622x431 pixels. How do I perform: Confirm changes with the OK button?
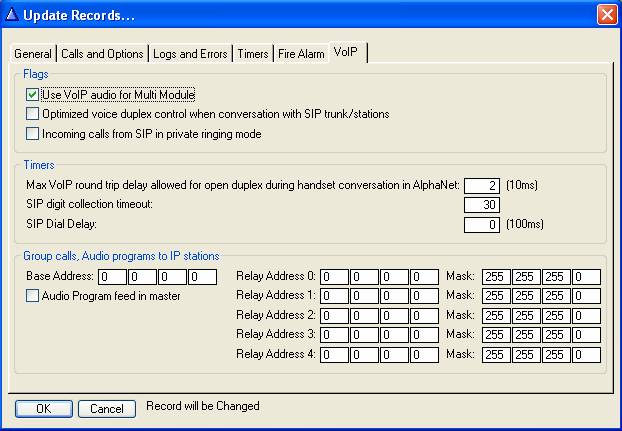pos(44,408)
